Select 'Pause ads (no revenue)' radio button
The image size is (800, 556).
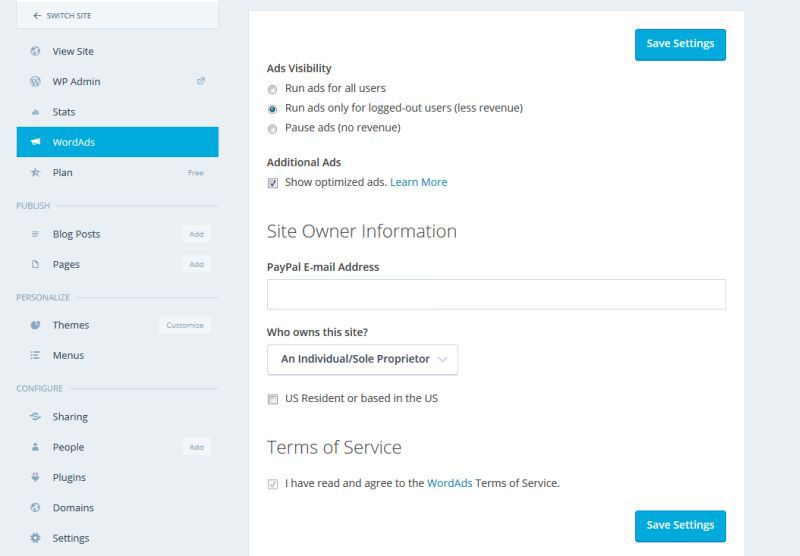273,128
